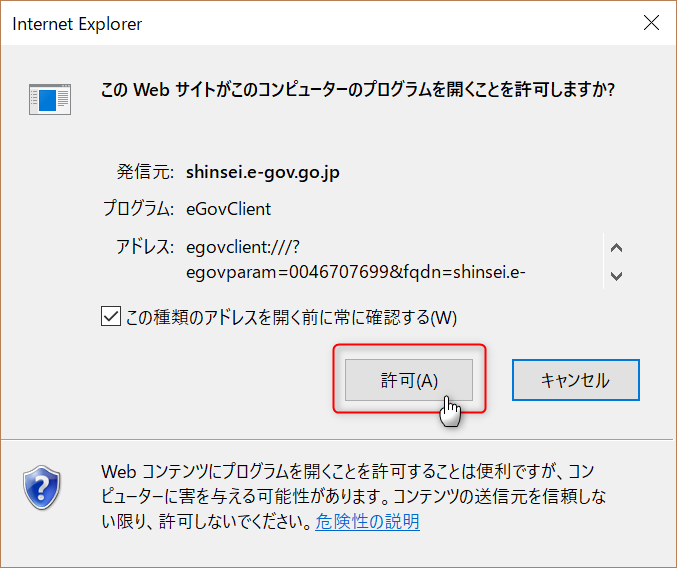Select the shinsei.e-gov.go.jp sender domain text
Screen dimensions: 677x568
tap(263, 172)
